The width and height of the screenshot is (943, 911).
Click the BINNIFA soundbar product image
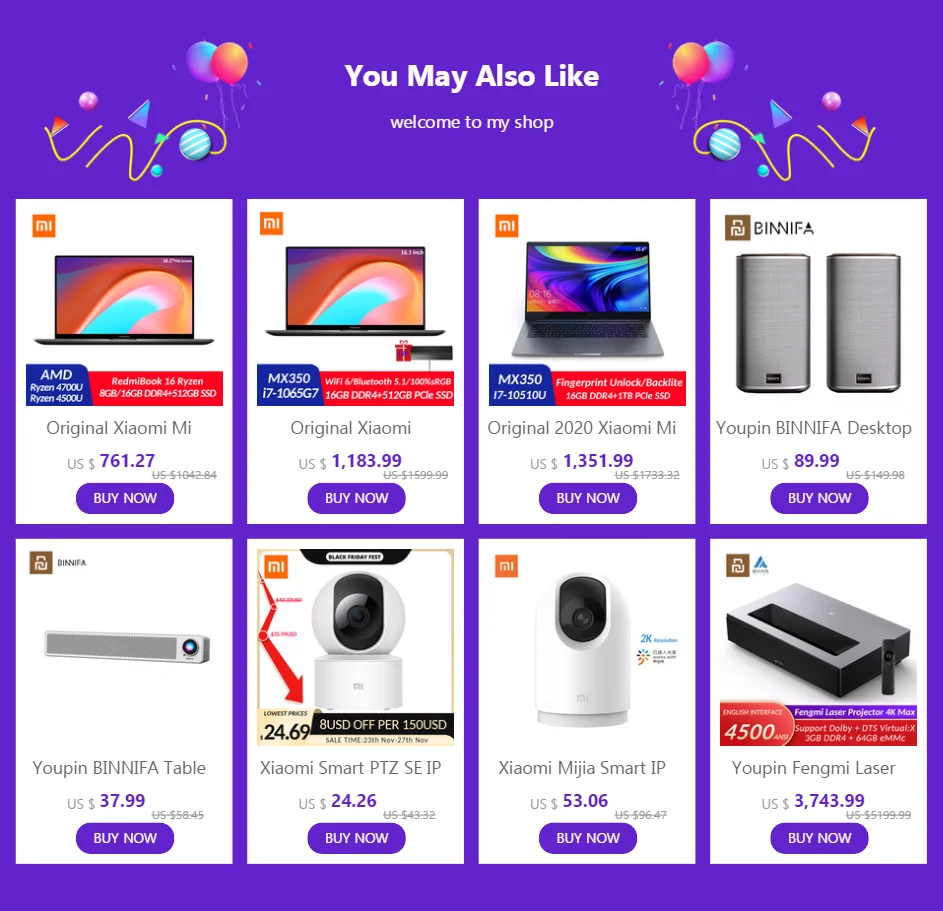coord(127,646)
